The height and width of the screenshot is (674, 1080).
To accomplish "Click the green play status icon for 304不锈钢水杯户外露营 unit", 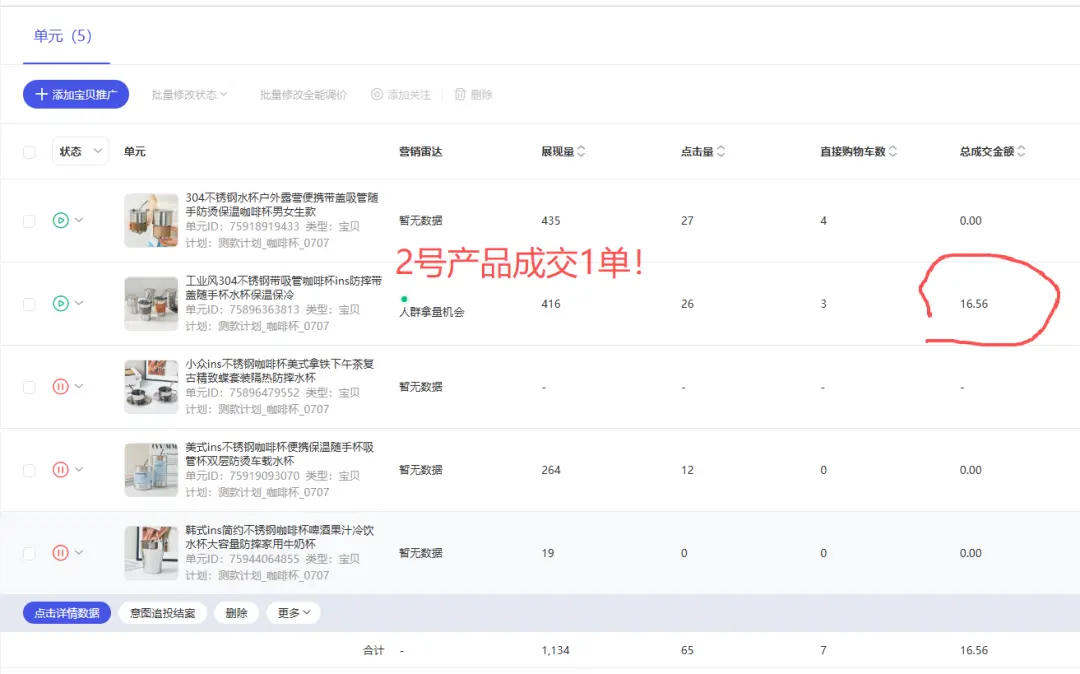I will coord(60,220).
